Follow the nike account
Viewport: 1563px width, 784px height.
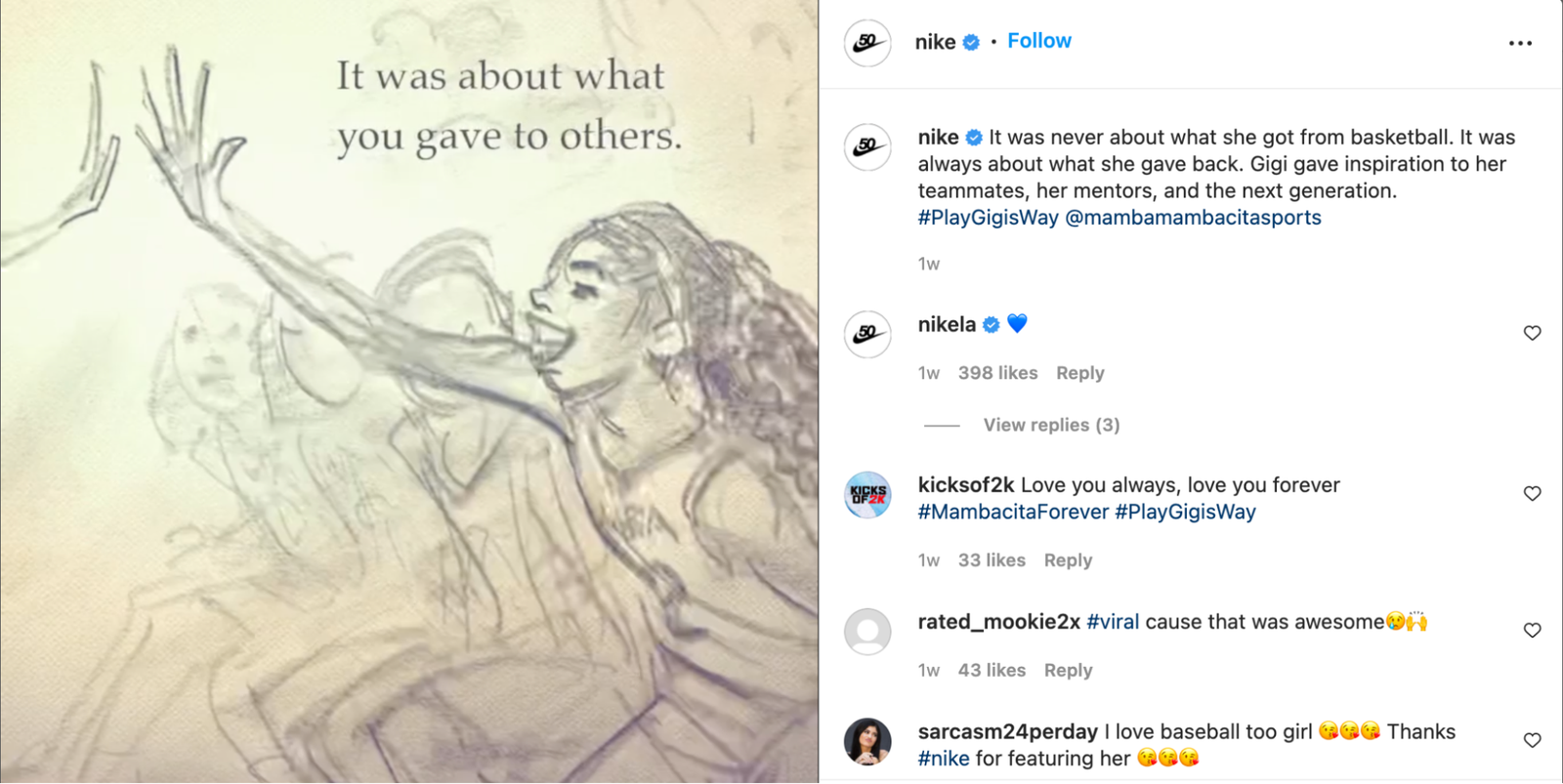point(1039,41)
